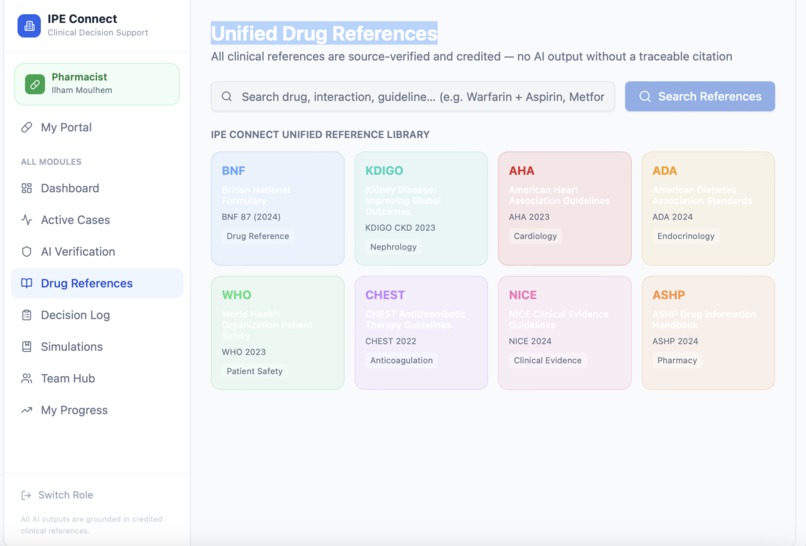Click the Switch Role exit icon
The width and height of the screenshot is (806, 546).
click(26, 495)
